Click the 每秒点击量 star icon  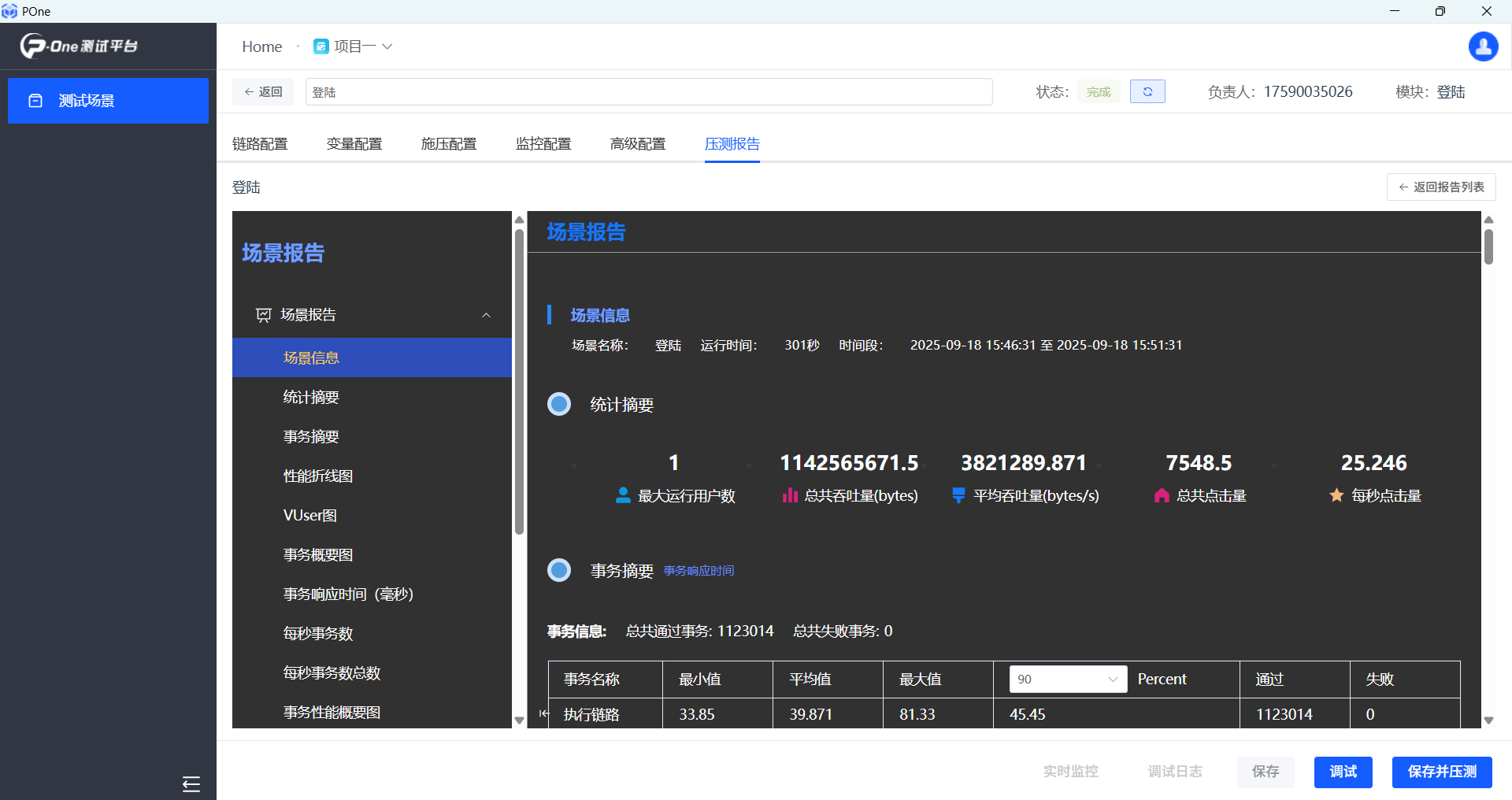(x=1336, y=495)
